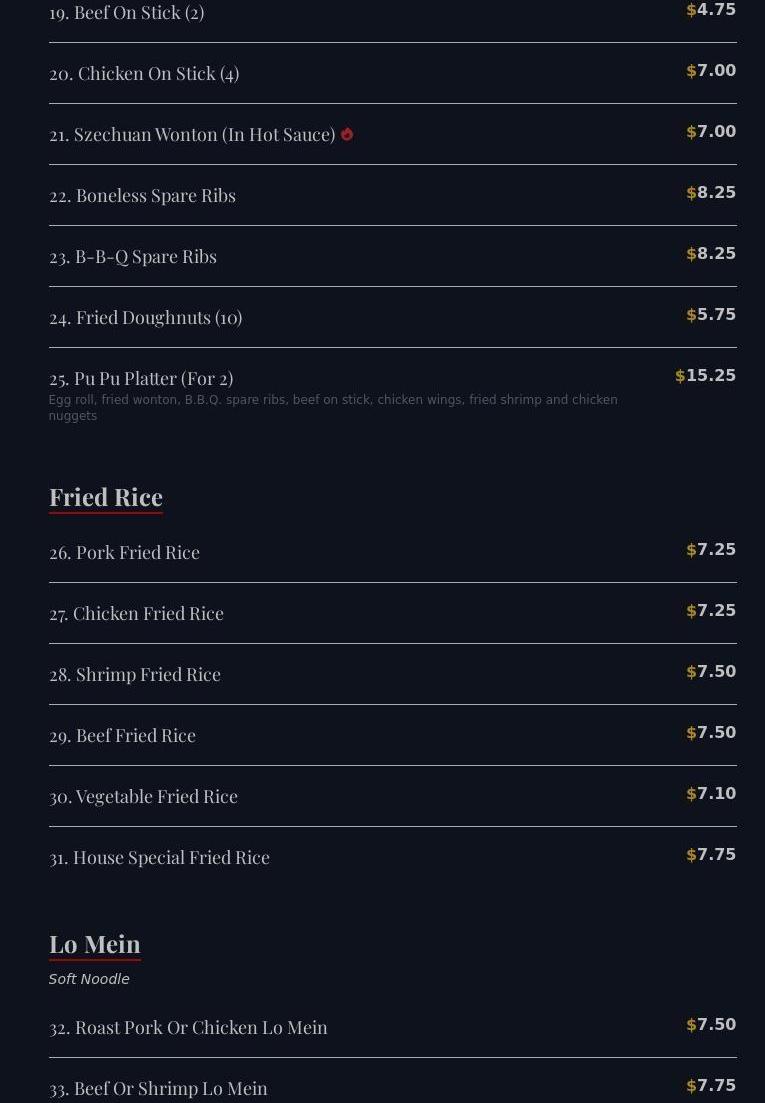765x1103 pixels.
Task: Open the Szechuan Wonton (In Hot Sauce) item
Action: (192, 135)
